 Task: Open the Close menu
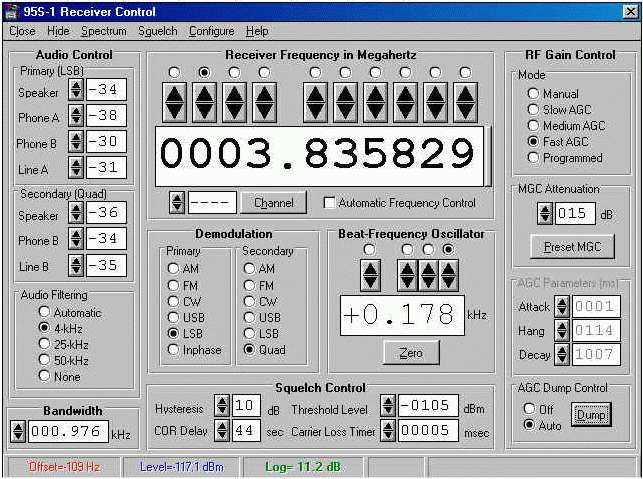pos(22,31)
